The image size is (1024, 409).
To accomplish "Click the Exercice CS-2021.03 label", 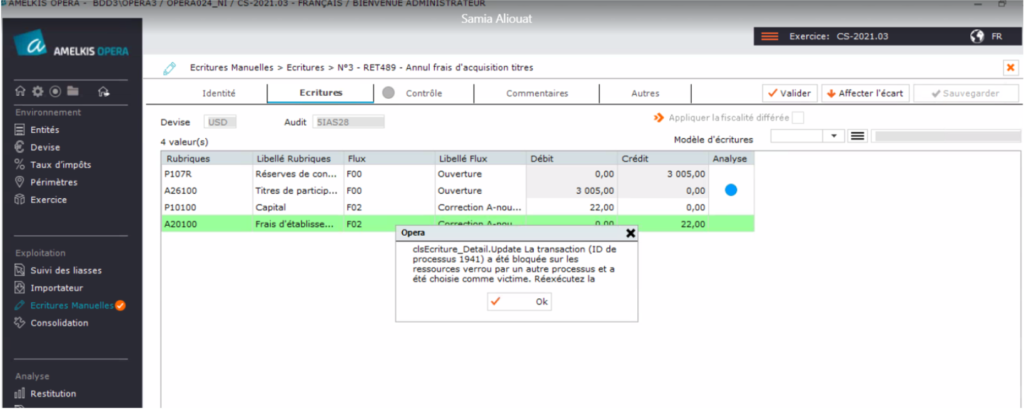I will pyautogui.click(x=839, y=37).
